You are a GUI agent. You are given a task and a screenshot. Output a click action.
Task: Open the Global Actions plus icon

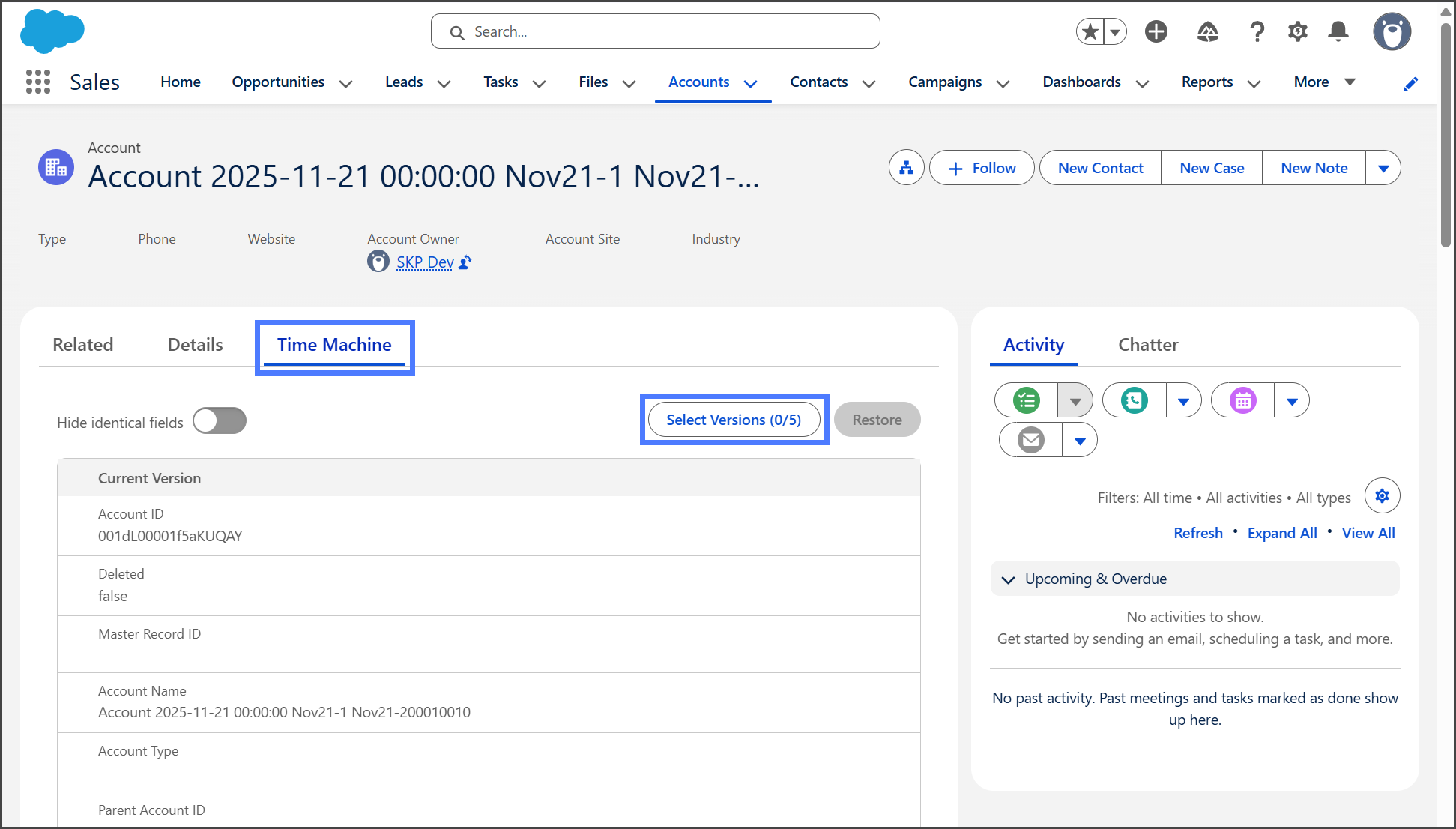click(1156, 31)
